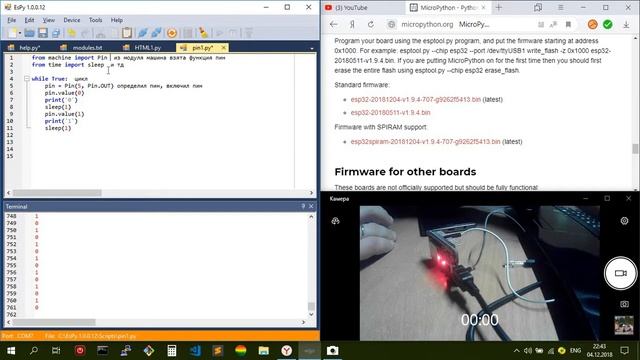Image resolution: width=640 pixels, height=360 pixels.
Task: Click the New file icon in EsPy toolbar
Action: click(x=12, y=33)
